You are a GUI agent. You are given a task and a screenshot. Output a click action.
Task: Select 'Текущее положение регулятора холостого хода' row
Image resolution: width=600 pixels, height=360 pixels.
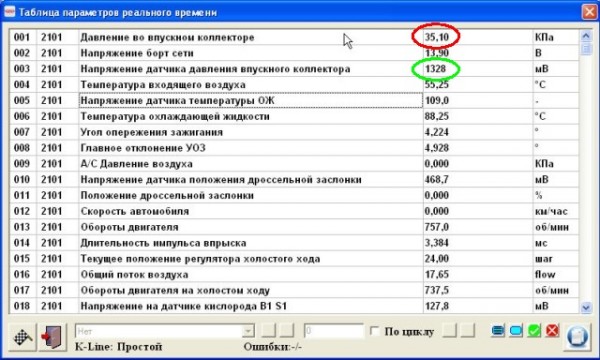294,259
